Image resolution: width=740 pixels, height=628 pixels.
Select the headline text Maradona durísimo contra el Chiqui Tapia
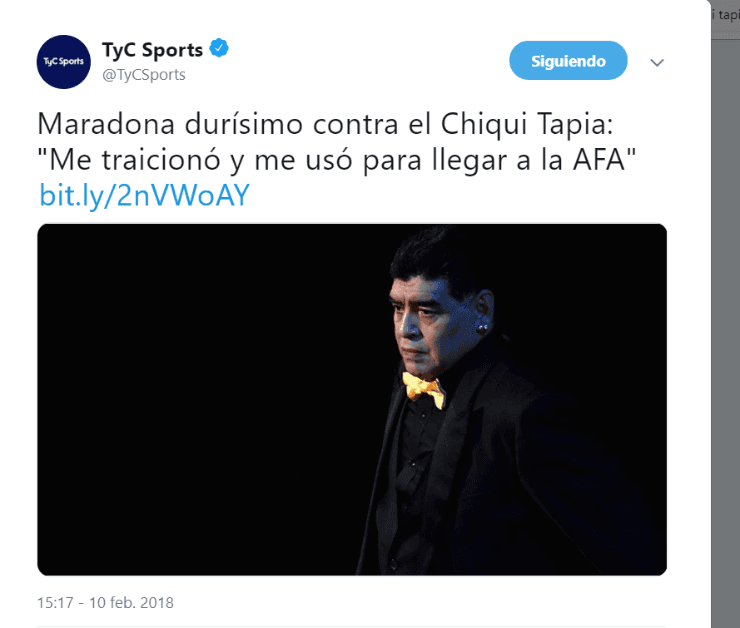[325, 124]
